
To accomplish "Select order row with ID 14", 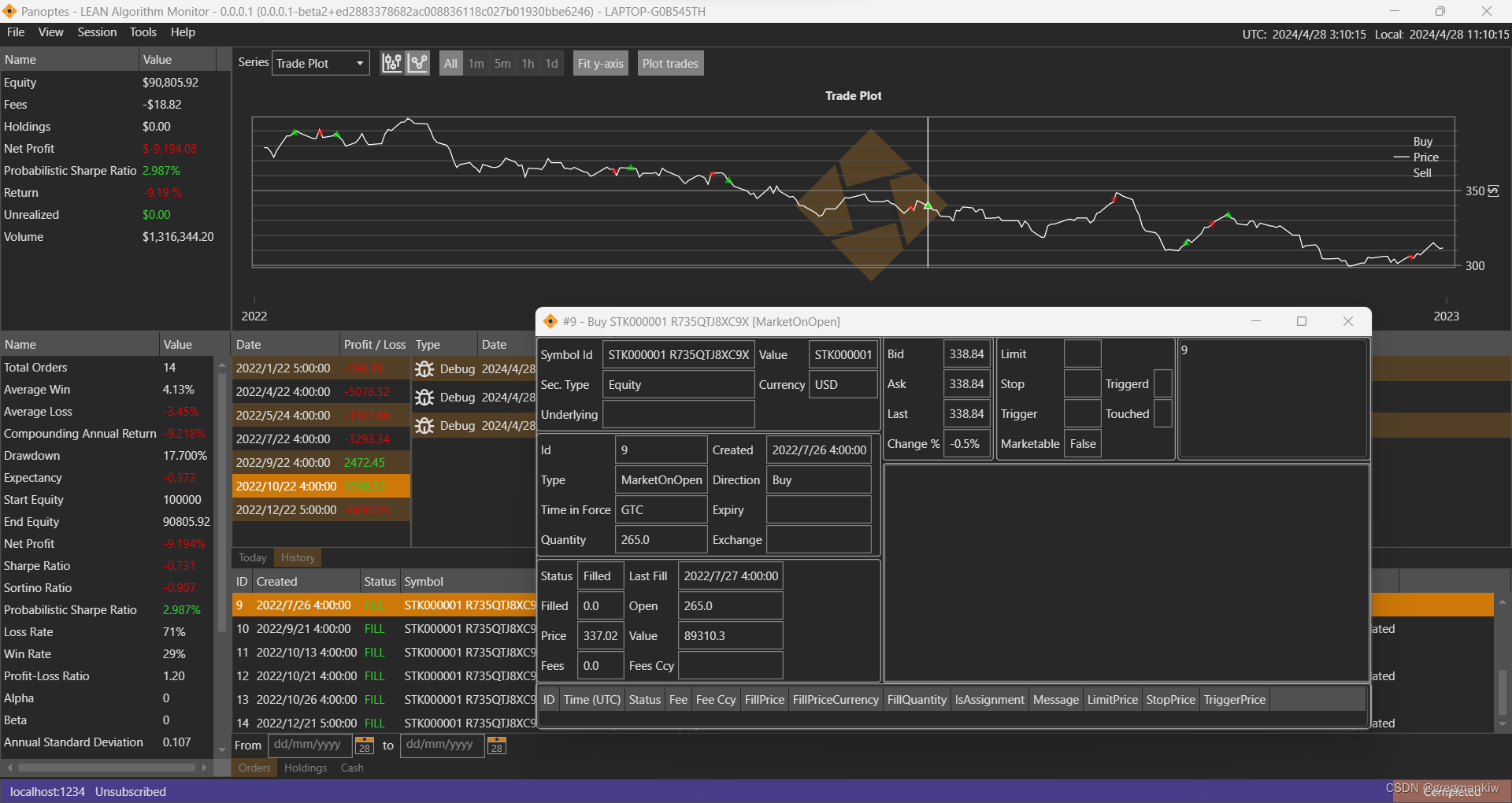I will point(384,723).
